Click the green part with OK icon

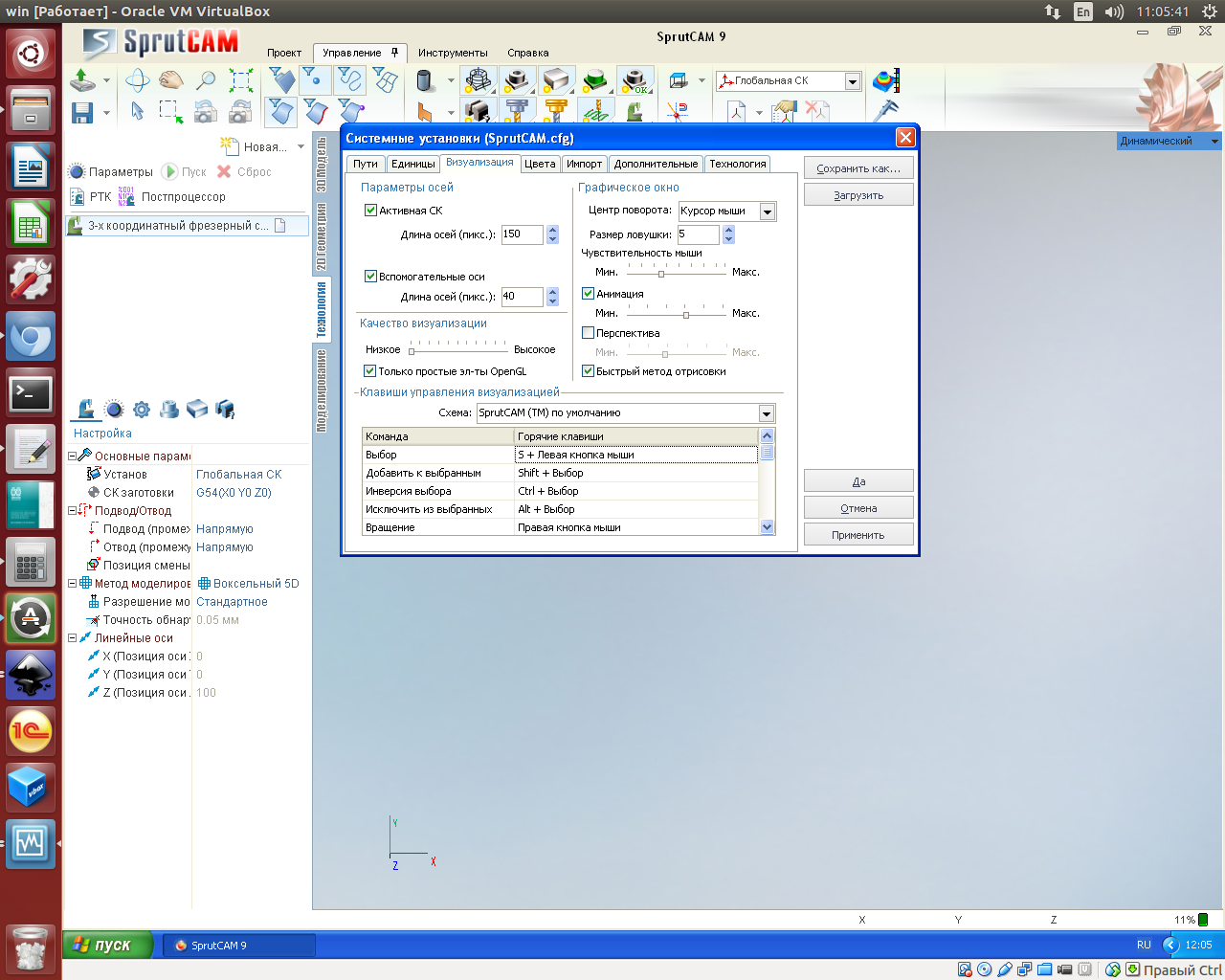635,80
